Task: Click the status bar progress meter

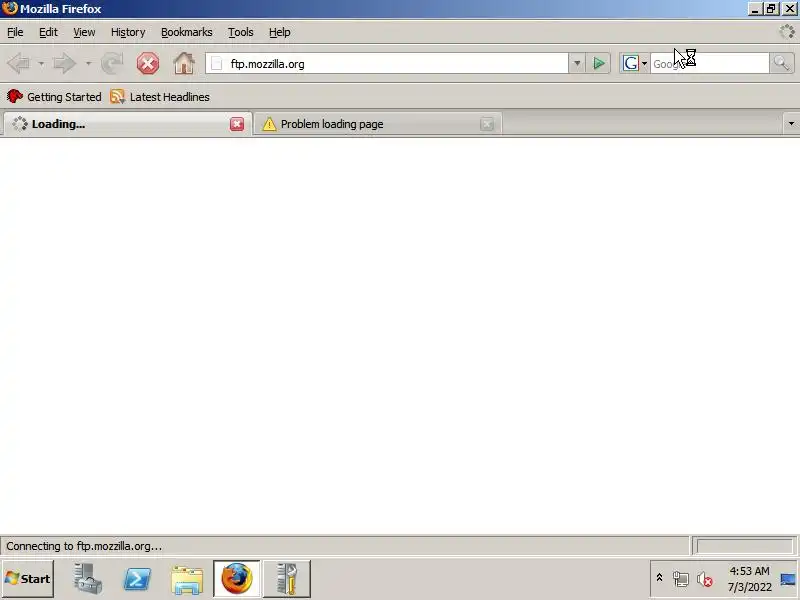Action: pos(744,546)
